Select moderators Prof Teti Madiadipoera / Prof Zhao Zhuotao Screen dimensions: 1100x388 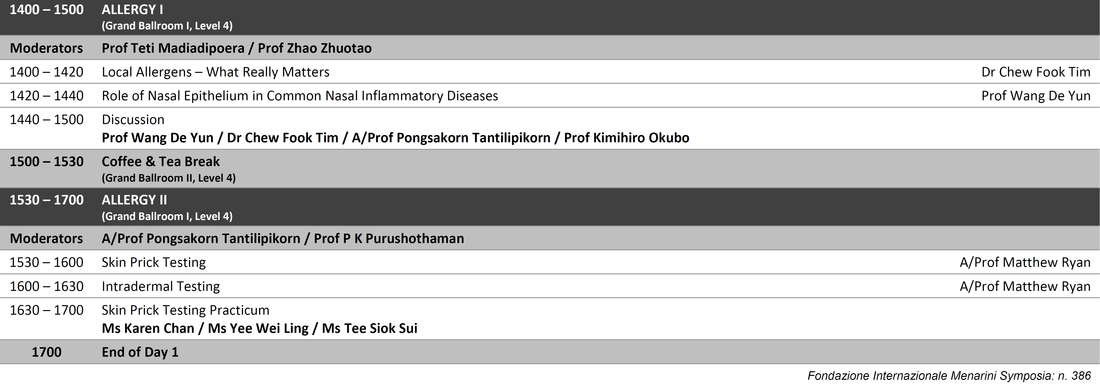point(236,48)
